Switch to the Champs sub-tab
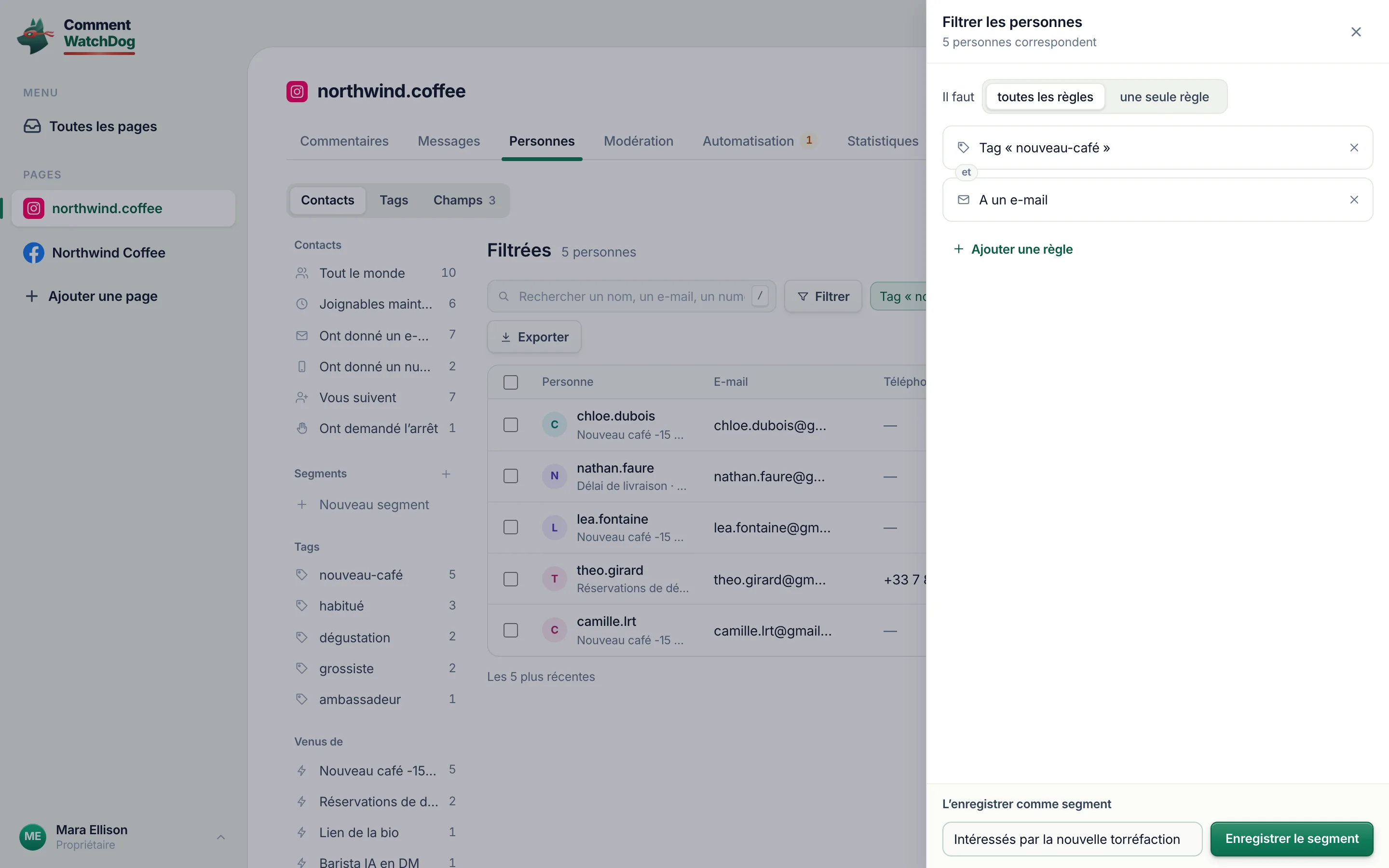Viewport: 1389px width, 868px height. pyautogui.click(x=464, y=200)
